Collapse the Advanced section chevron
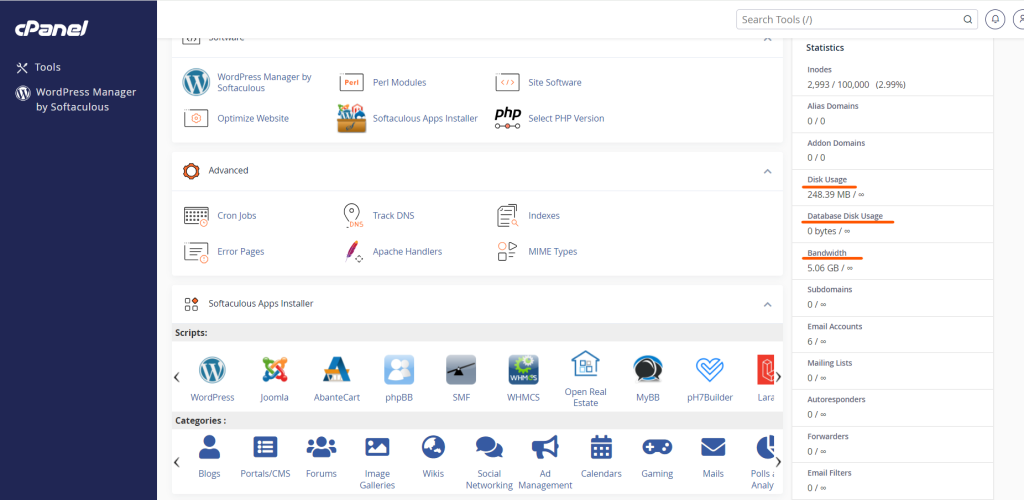The width and height of the screenshot is (1024, 500). (x=767, y=171)
